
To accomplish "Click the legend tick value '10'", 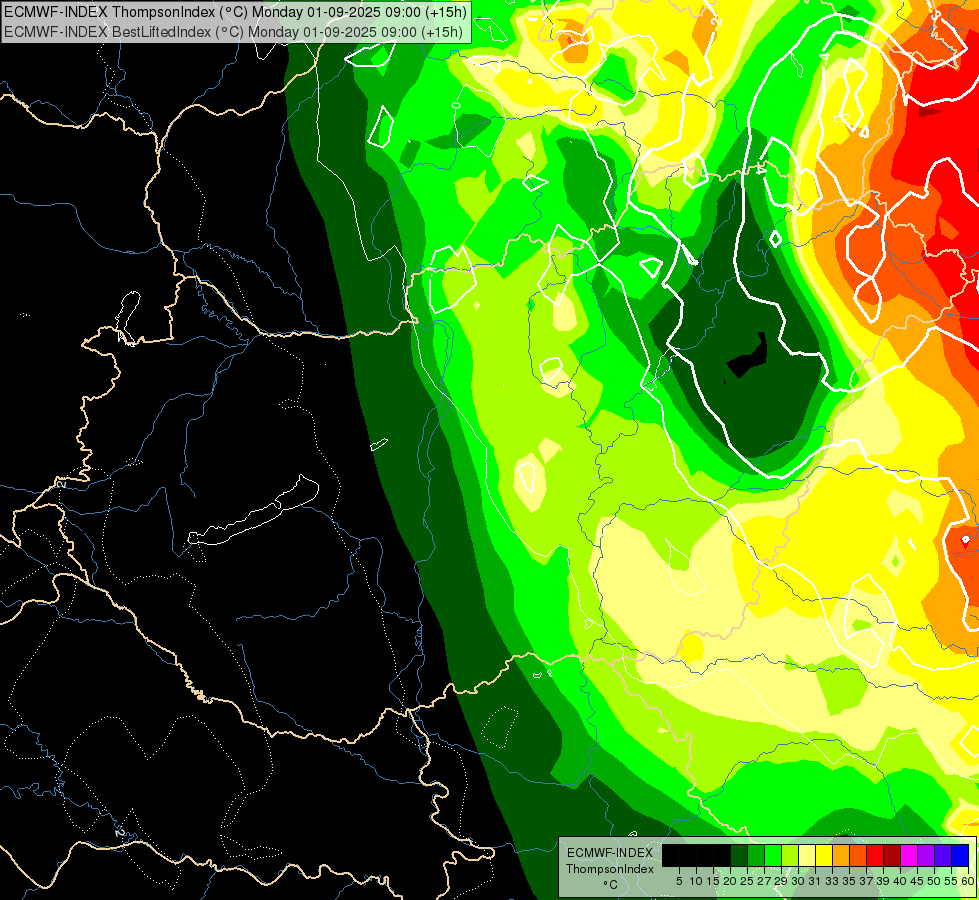I will (696, 881).
